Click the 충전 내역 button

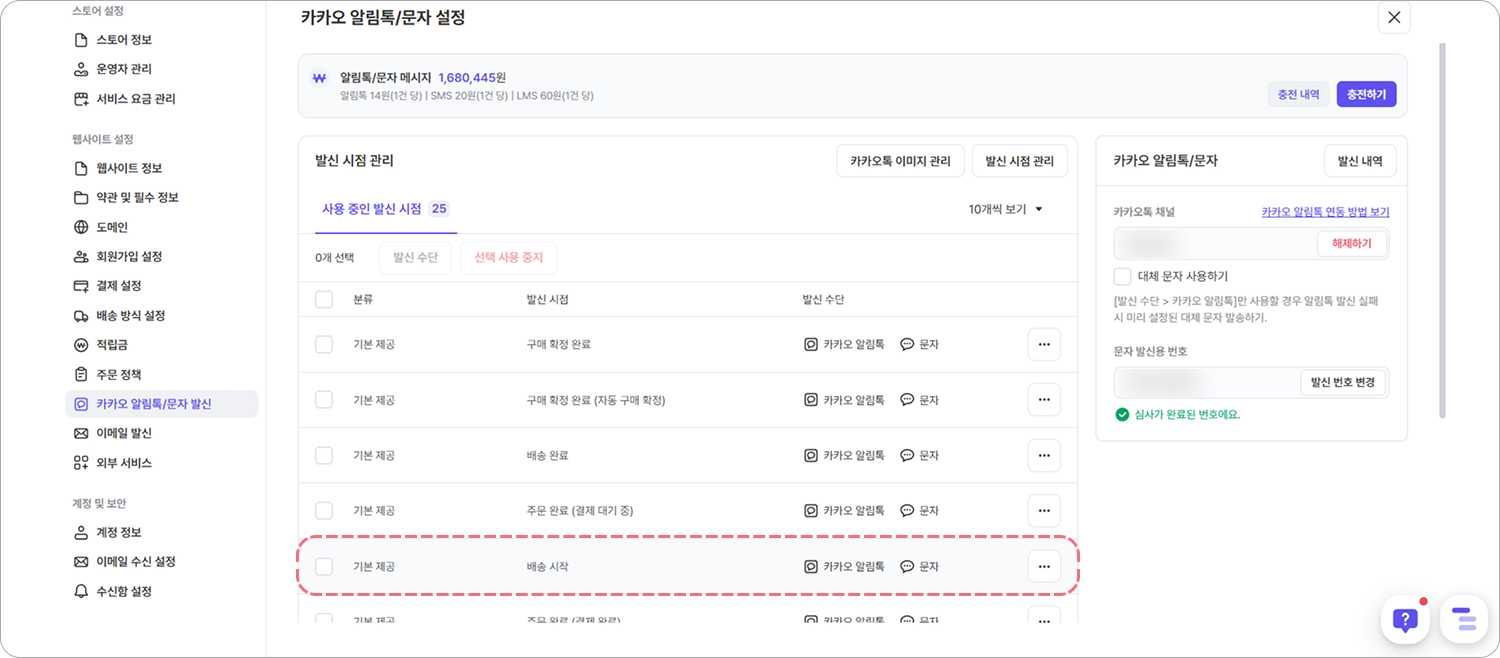point(1299,94)
